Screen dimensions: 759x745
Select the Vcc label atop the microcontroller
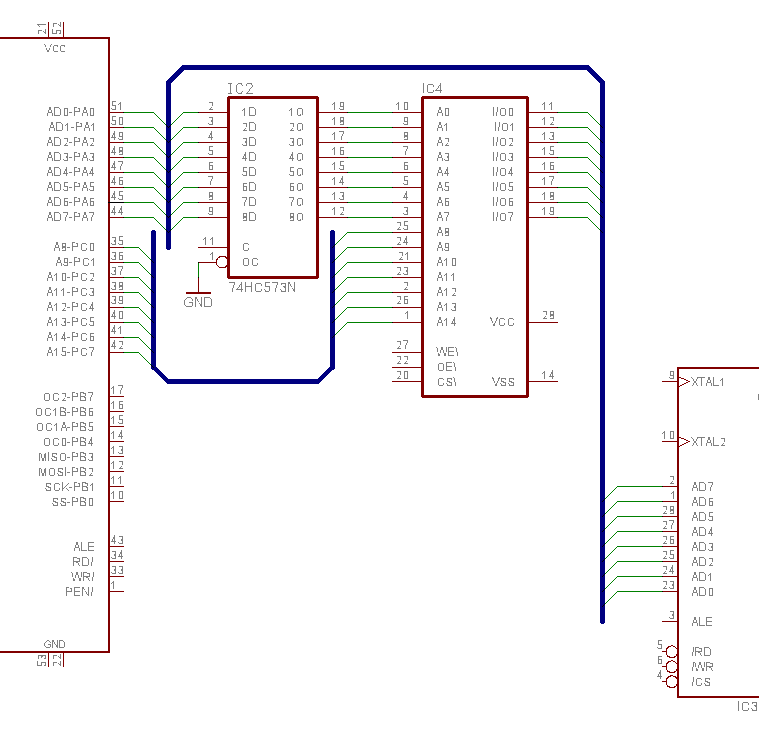pyautogui.click(x=54, y=48)
